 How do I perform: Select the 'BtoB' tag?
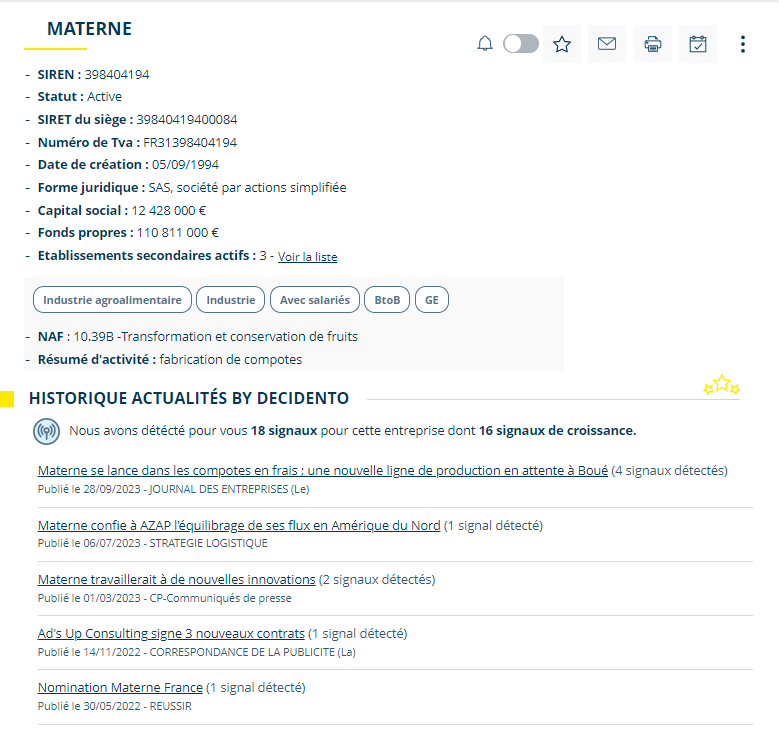(x=387, y=300)
